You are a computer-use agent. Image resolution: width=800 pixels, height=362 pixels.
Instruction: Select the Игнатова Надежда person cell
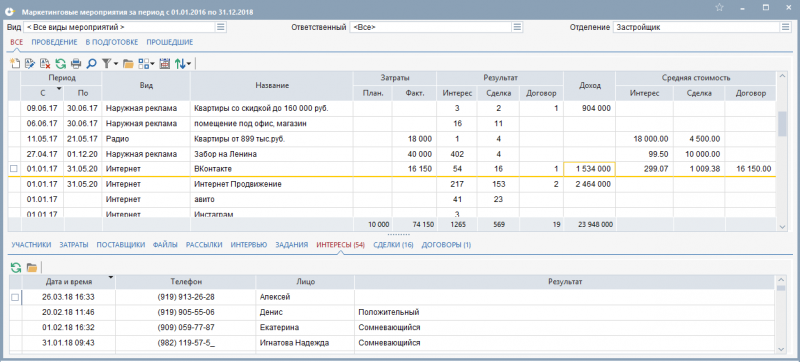305,343
